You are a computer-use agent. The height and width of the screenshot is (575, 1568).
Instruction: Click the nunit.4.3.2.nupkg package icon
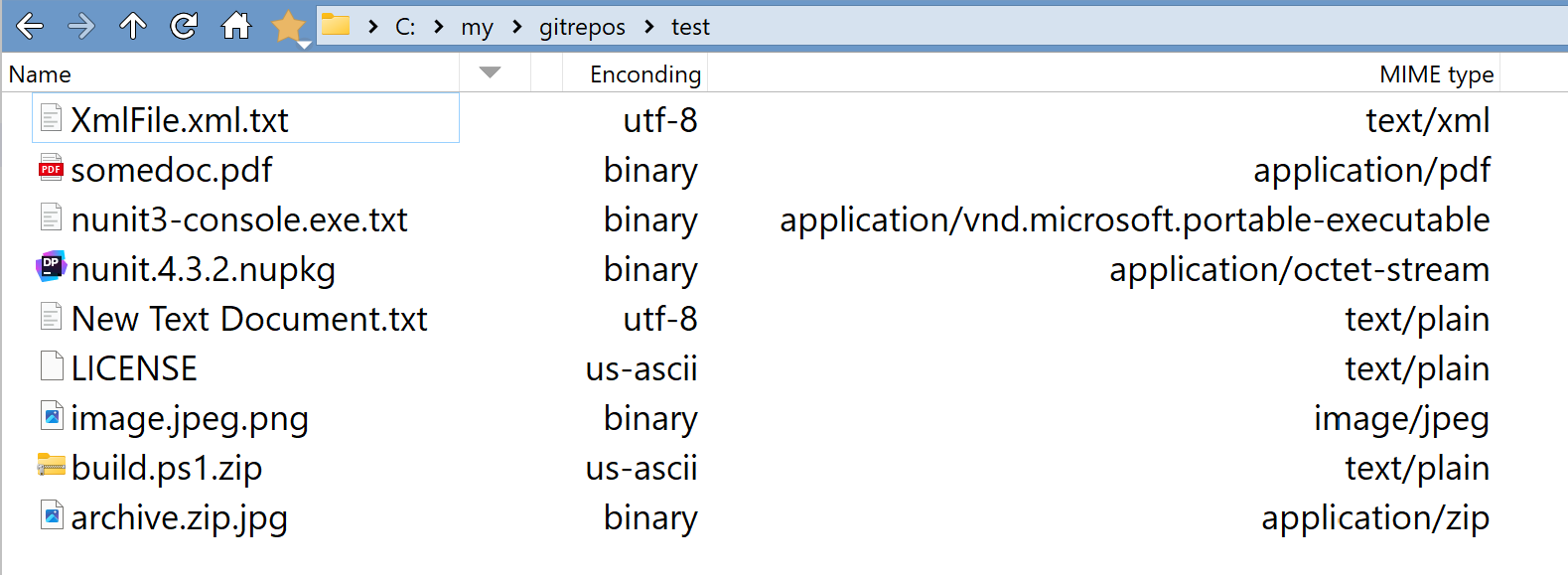coord(51,267)
